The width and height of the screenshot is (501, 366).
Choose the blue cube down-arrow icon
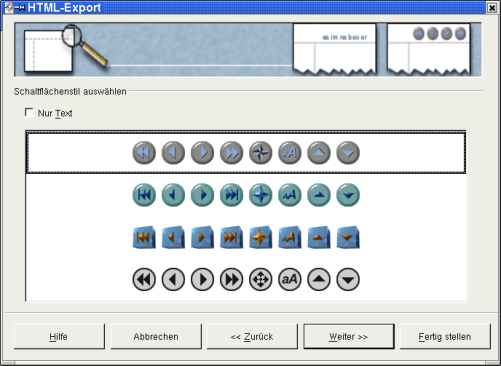coord(348,237)
